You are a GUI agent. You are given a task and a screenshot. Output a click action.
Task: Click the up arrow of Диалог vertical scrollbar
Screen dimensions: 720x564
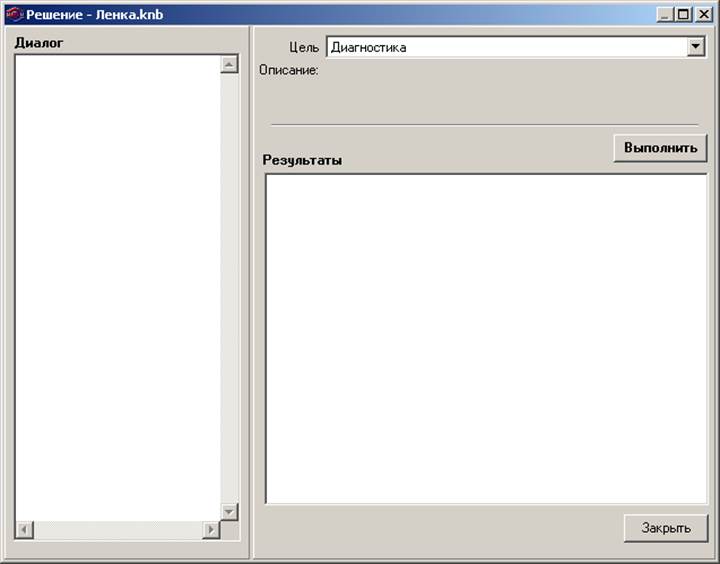[x=229, y=65]
